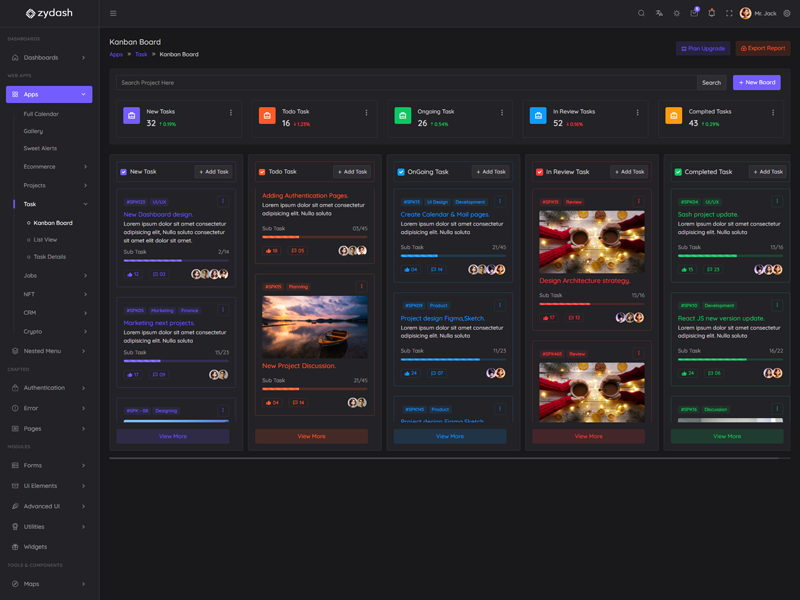Viewport: 800px width, 600px height.
Task: Toggle the Todo Task column checkbox
Action: pos(262,172)
